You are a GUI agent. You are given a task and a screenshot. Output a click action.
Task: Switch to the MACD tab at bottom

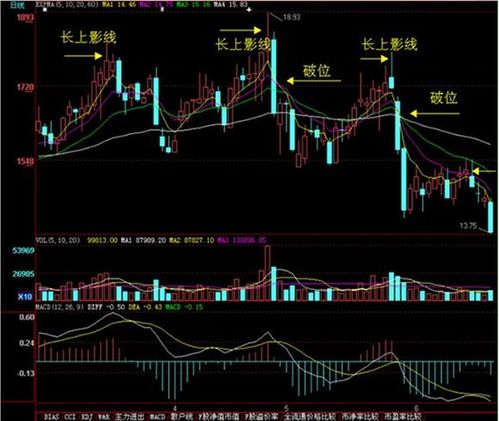click(x=157, y=417)
